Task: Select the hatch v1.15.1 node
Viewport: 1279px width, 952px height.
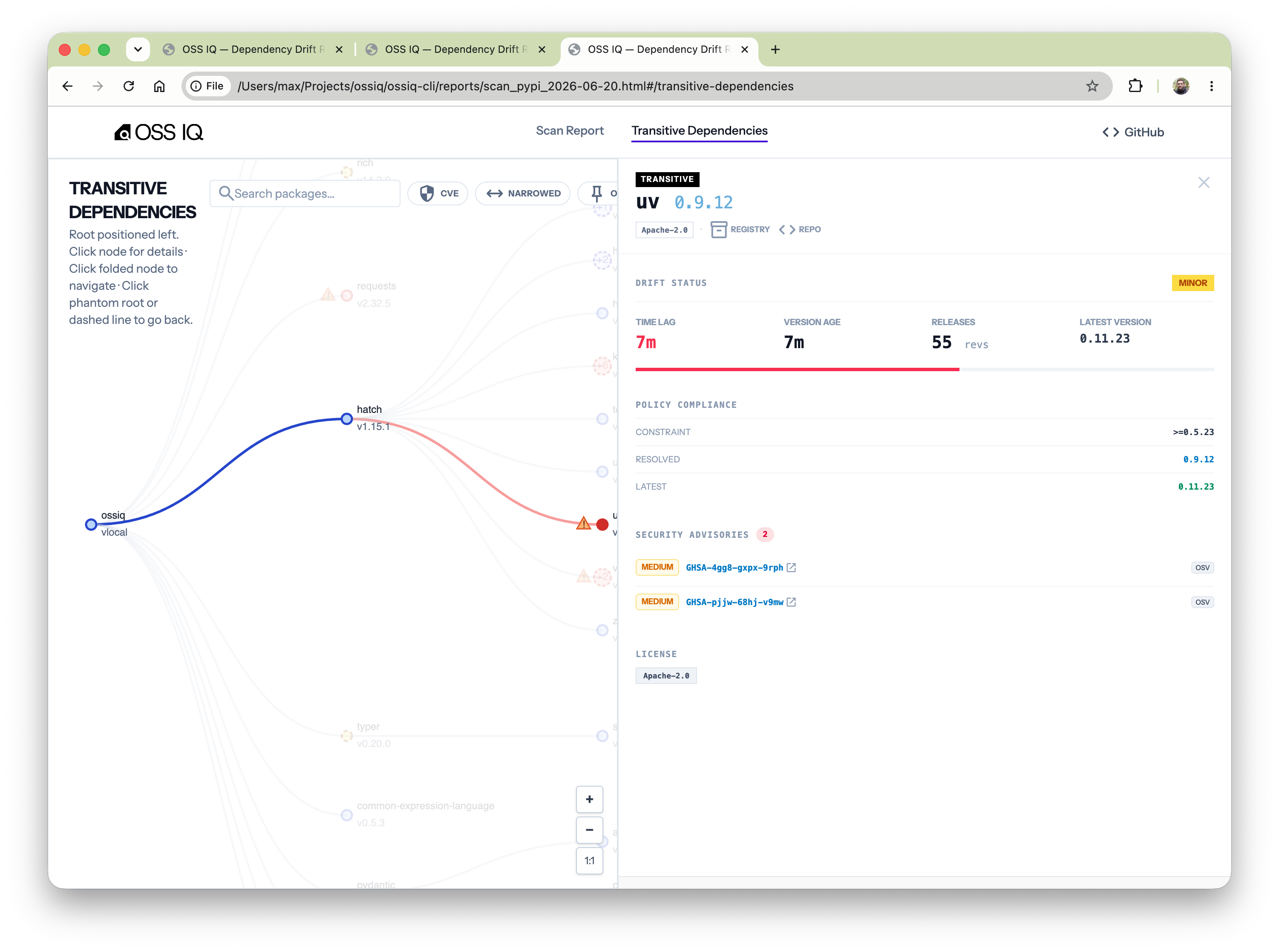Action: pos(346,419)
